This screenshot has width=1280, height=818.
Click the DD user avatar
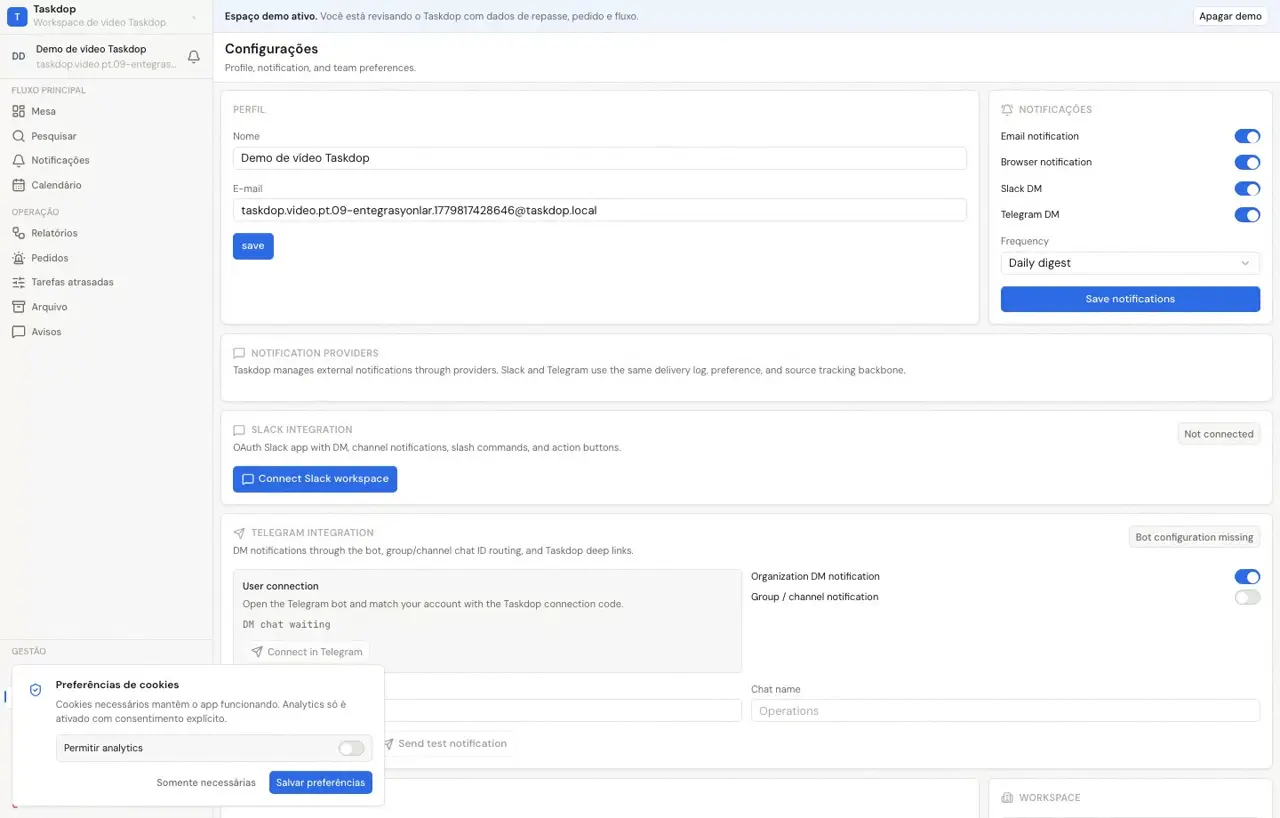click(18, 57)
